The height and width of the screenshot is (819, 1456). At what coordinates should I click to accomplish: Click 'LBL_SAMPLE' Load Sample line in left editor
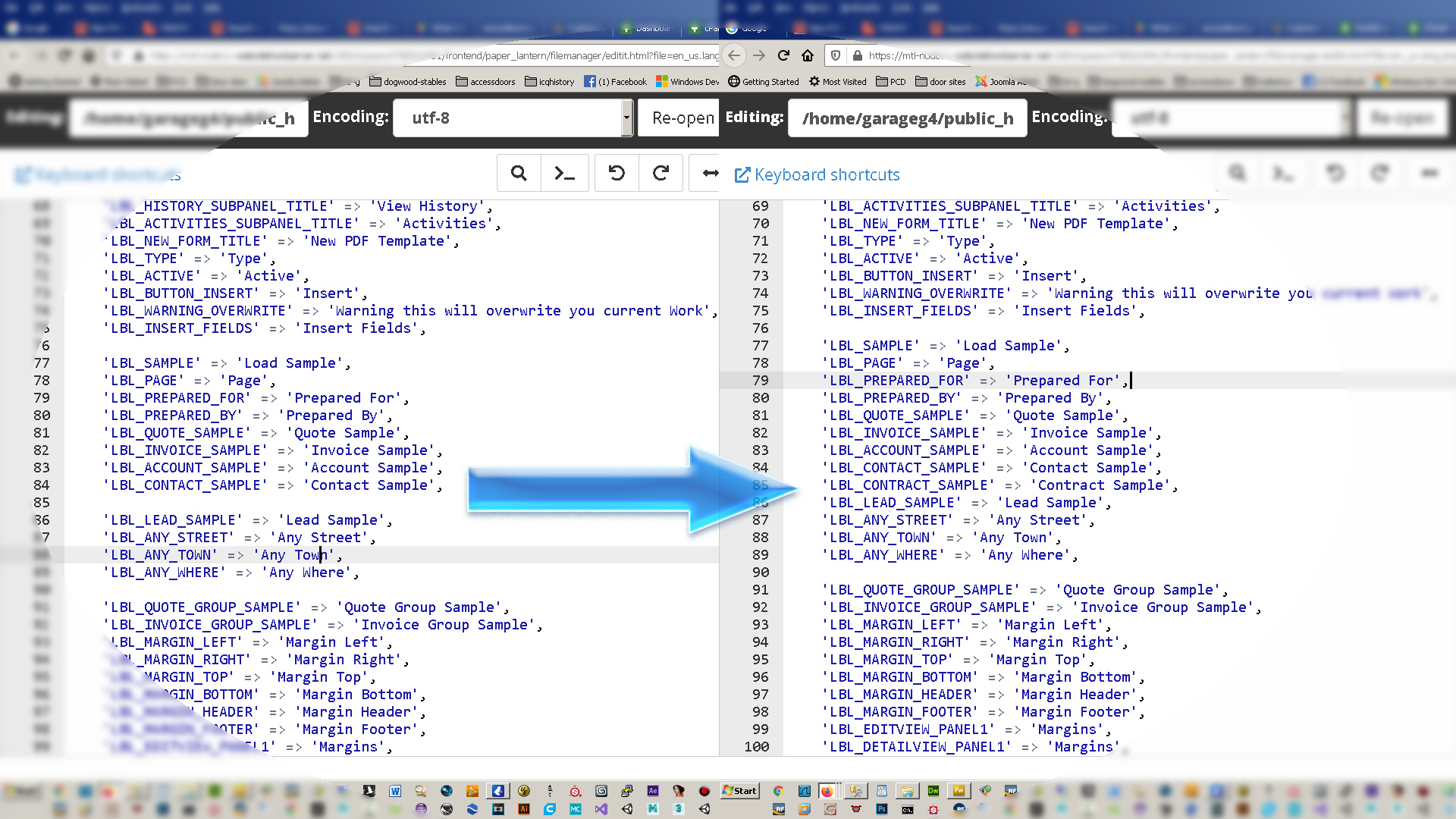[226, 363]
